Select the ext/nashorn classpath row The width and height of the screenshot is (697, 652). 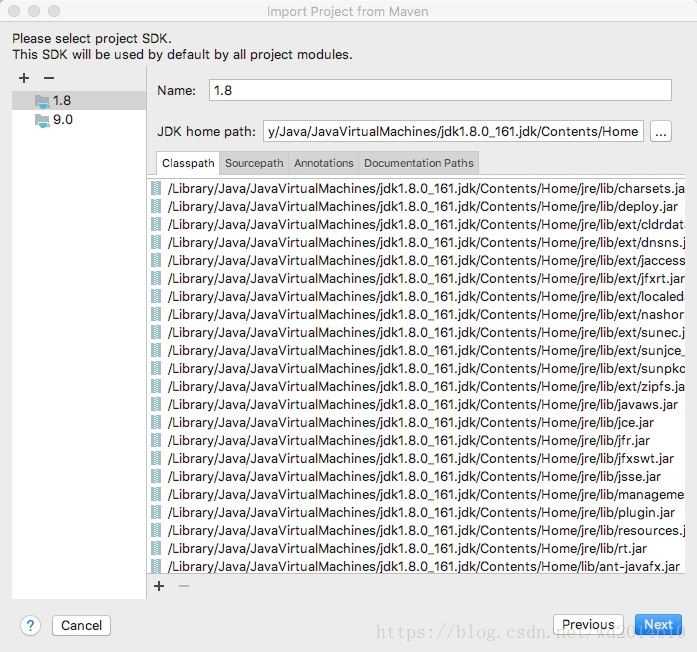[416, 315]
